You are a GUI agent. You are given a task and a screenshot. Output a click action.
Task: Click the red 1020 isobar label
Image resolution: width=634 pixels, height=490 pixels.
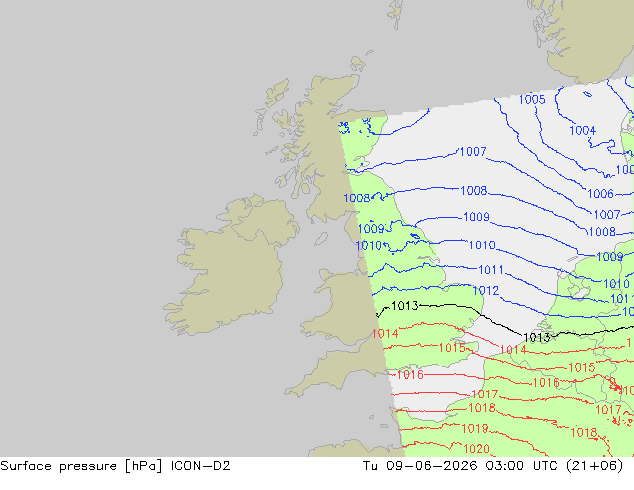(x=476, y=448)
